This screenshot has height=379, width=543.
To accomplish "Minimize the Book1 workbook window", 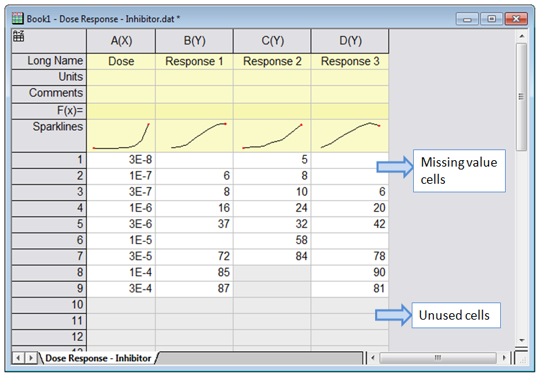I will point(466,19).
